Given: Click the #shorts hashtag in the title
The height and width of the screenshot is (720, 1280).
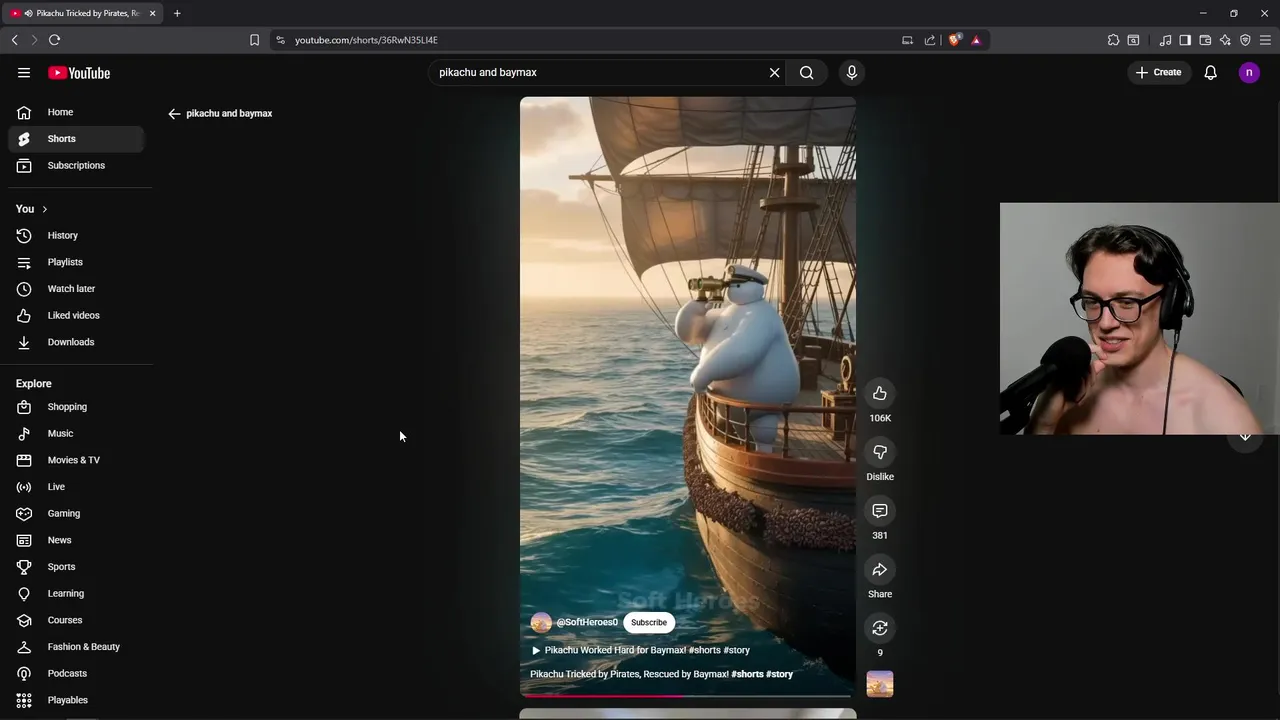Looking at the screenshot, I should (x=747, y=675).
